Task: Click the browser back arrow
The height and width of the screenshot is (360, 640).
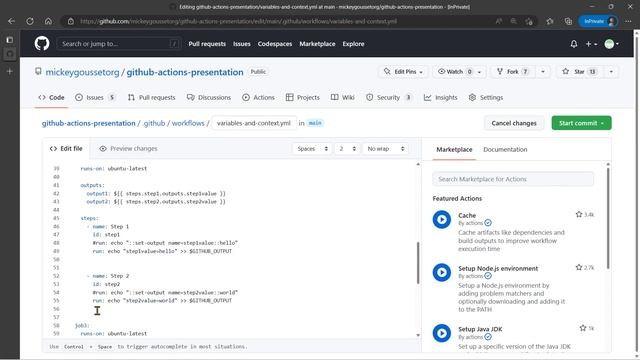Action: 11,21
